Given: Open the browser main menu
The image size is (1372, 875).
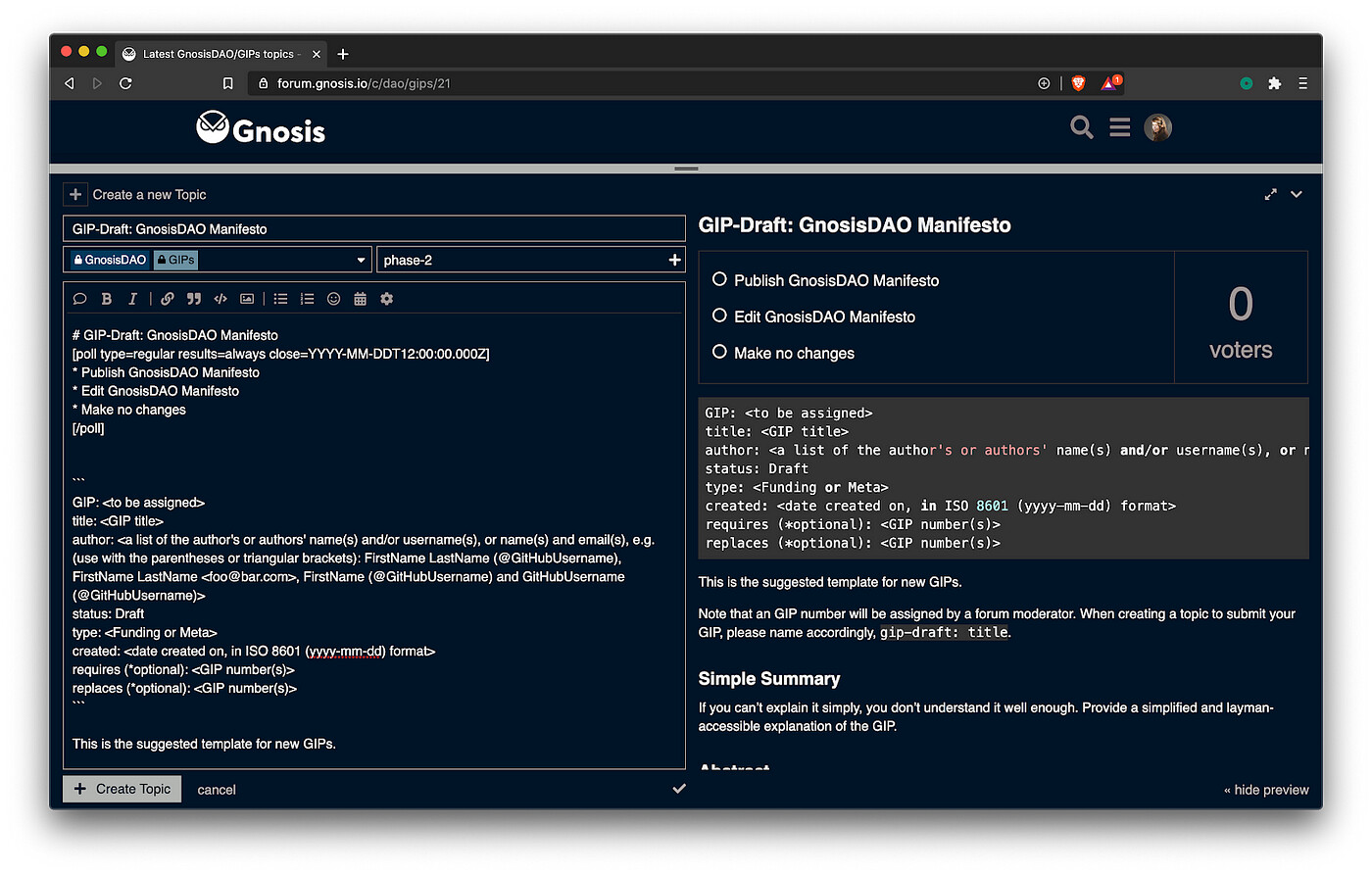Looking at the screenshot, I should (x=1302, y=83).
